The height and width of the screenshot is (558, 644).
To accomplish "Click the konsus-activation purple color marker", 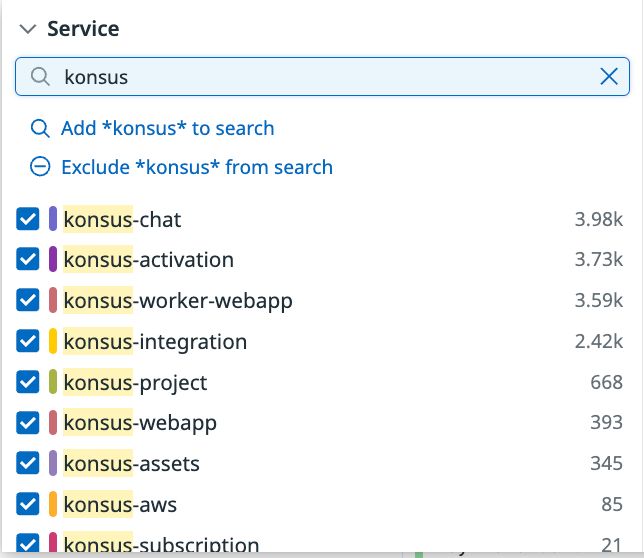I will 53,259.
